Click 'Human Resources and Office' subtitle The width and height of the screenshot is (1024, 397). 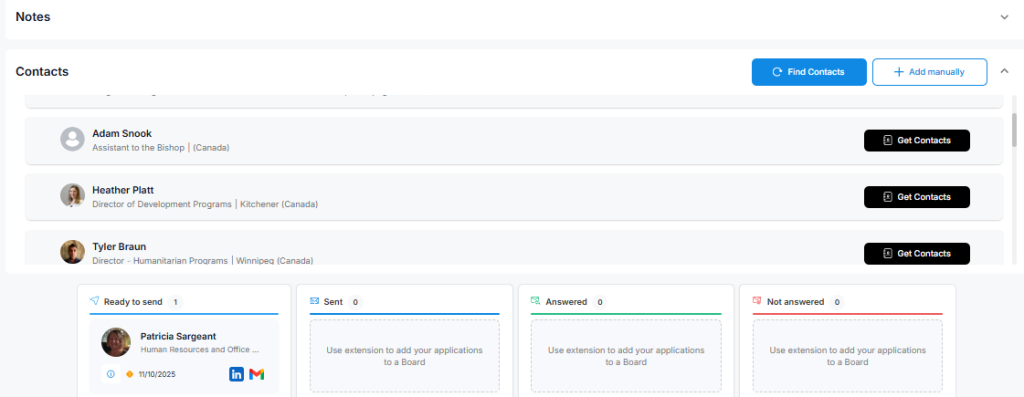click(x=199, y=349)
